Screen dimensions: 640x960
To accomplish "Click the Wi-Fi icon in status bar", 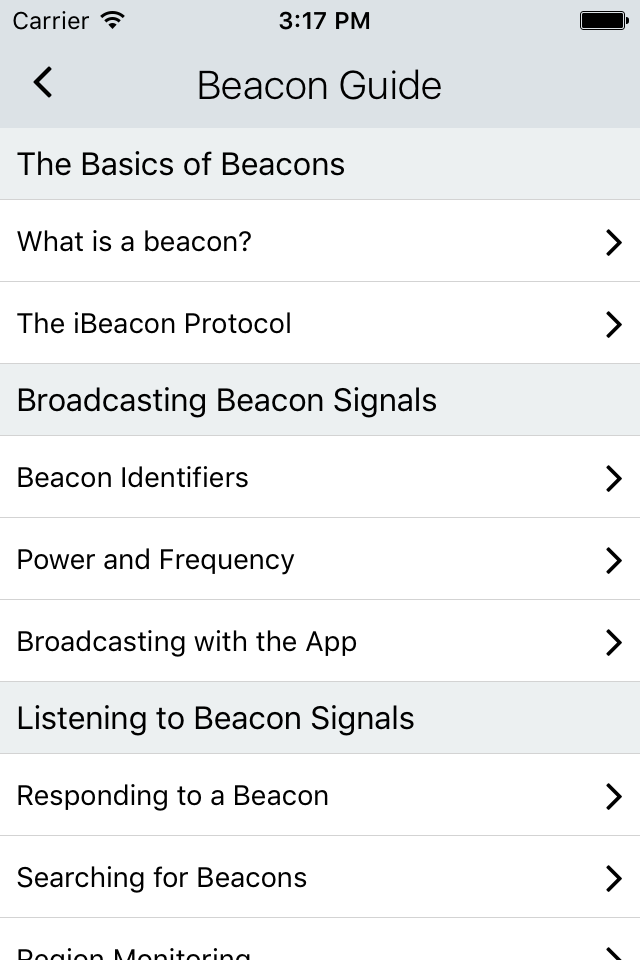I will coord(113,20).
